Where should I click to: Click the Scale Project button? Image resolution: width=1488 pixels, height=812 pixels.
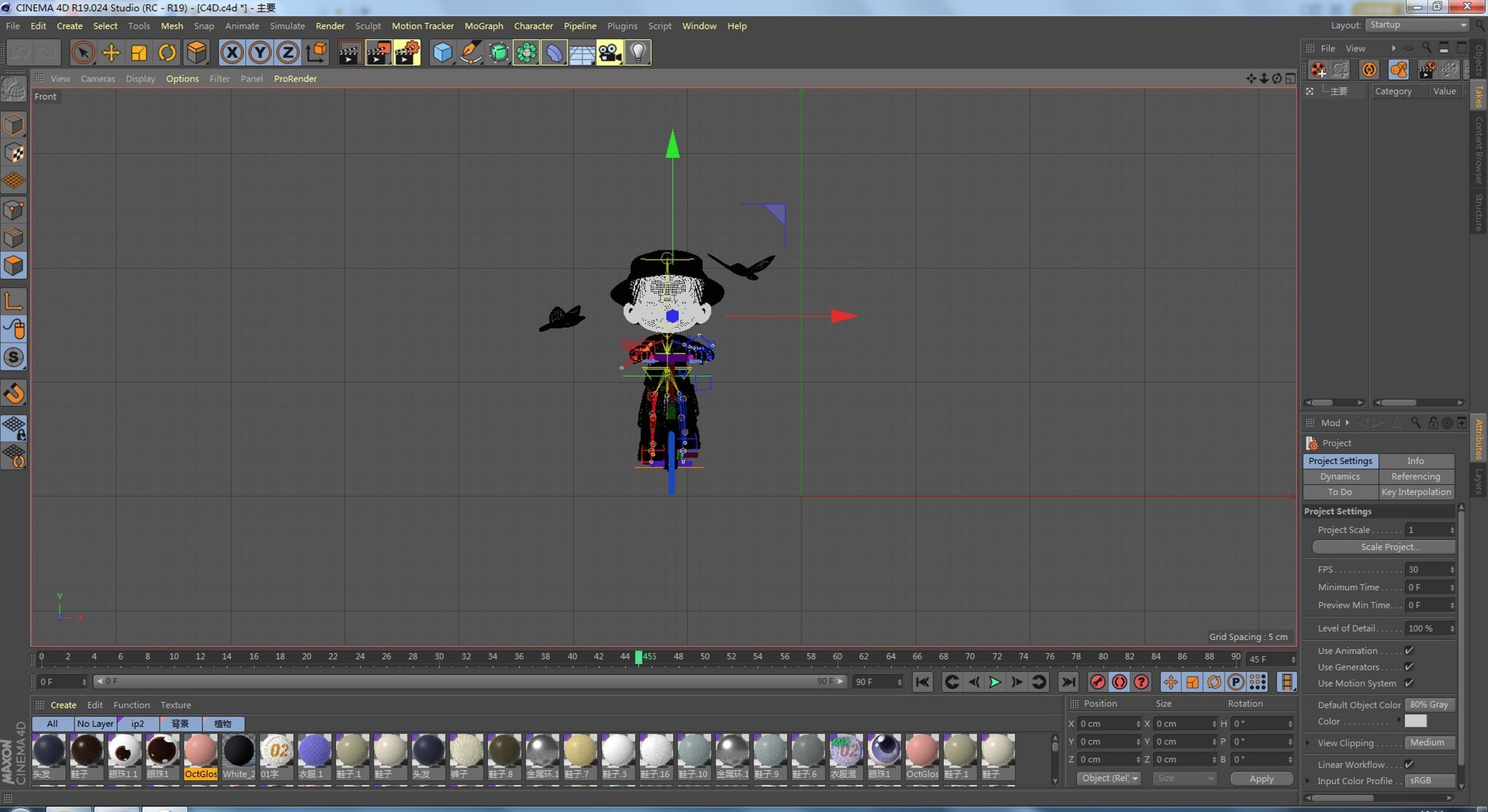[1383, 546]
